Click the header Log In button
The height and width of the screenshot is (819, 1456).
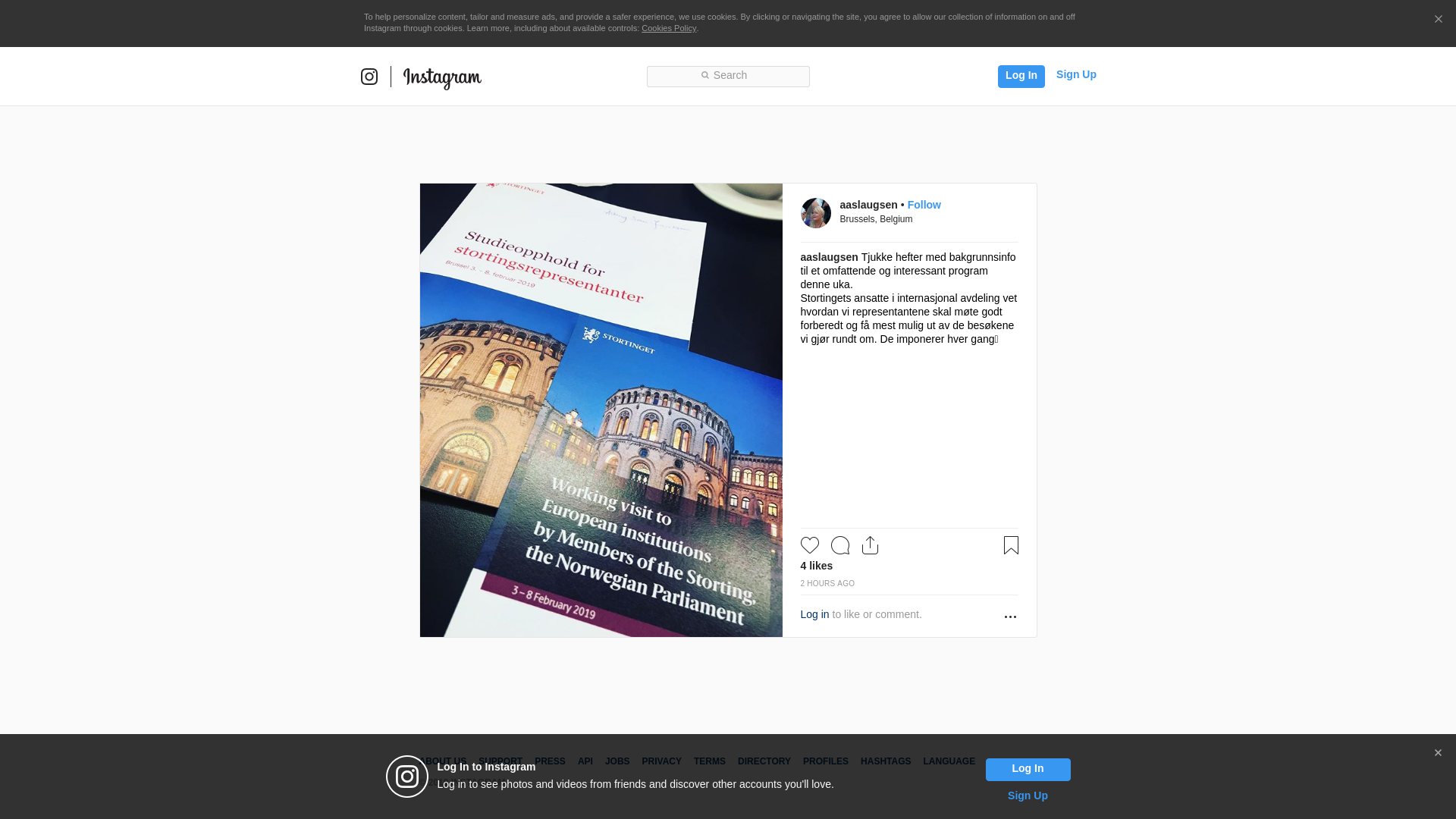pos(1021,76)
